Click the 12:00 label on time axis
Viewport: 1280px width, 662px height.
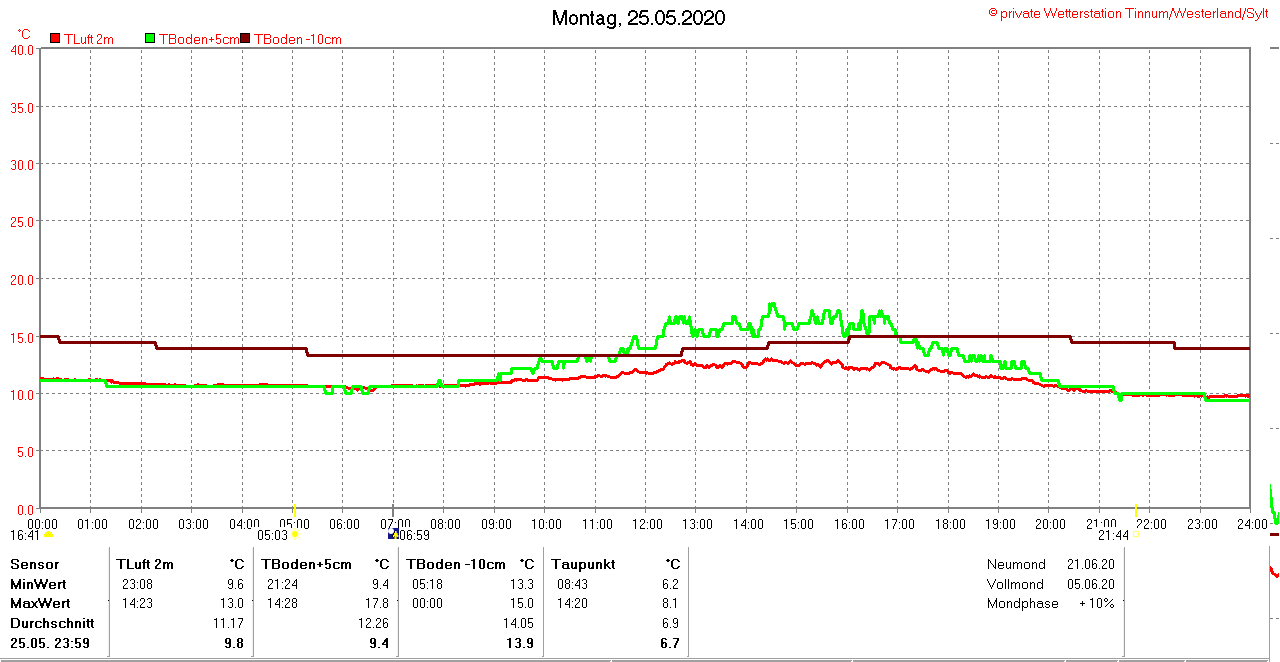click(x=647, y=524)
